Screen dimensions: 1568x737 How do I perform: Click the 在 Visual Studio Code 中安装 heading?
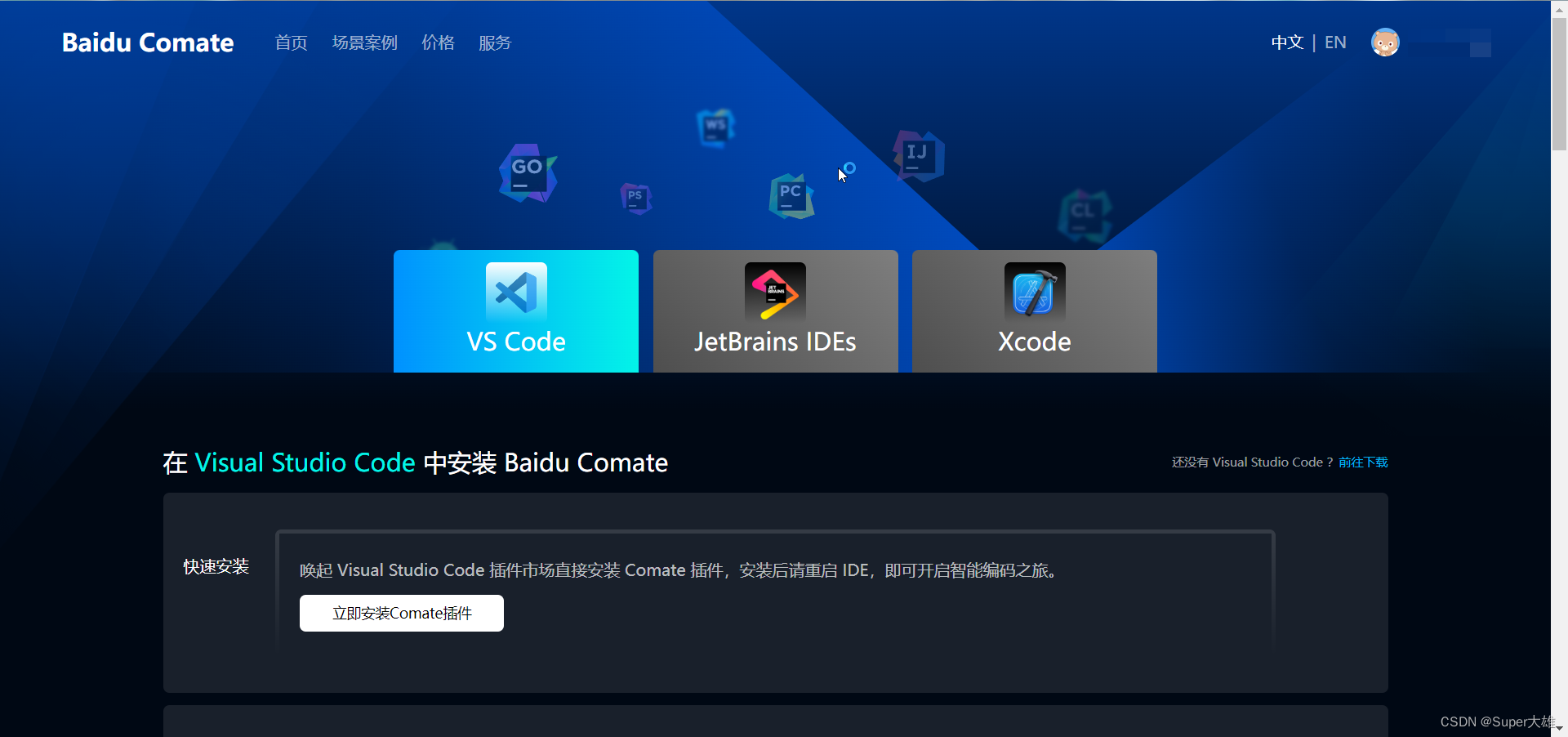click(x=416, y=462)
